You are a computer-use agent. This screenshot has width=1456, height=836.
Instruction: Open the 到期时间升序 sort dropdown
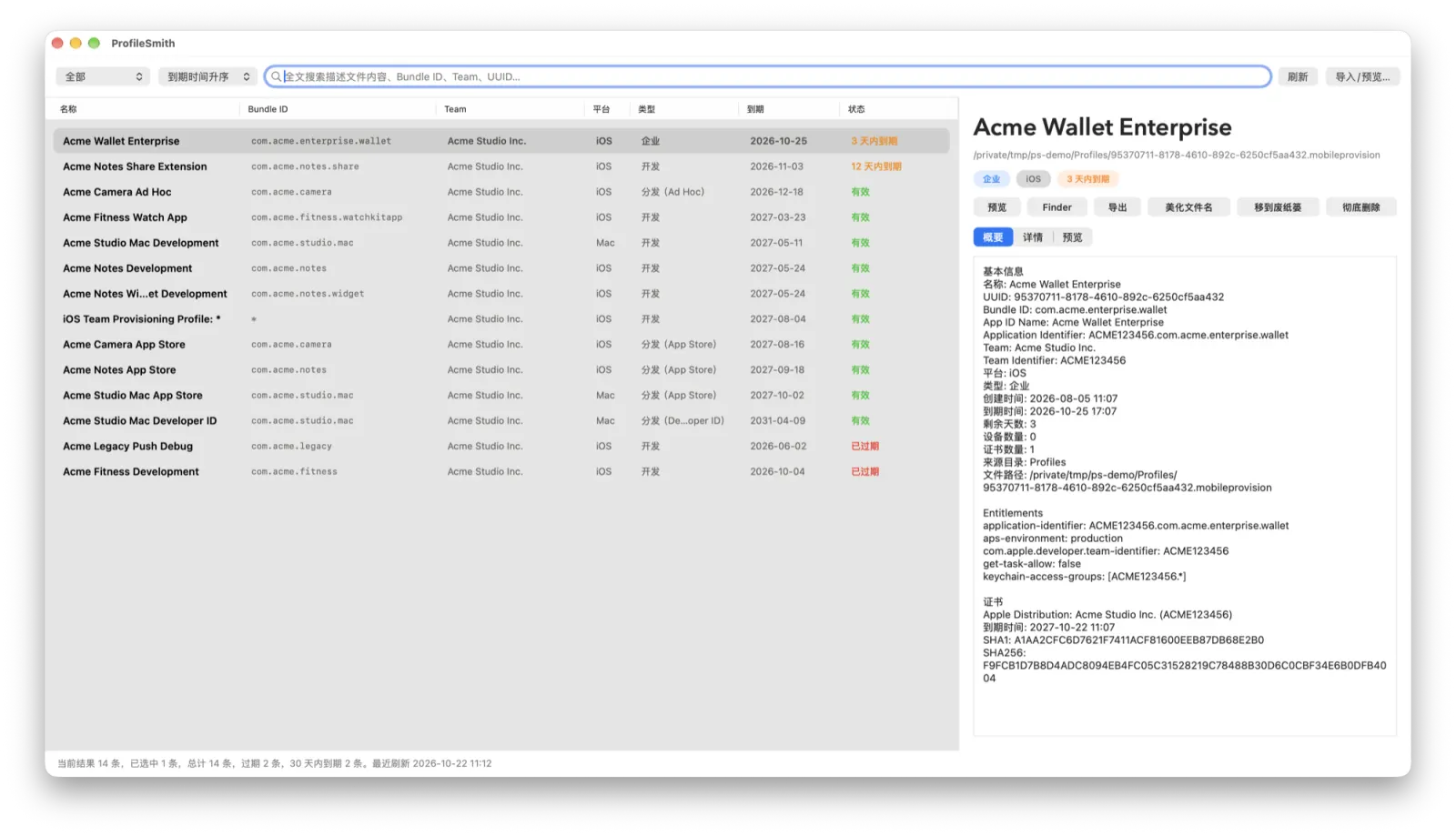pos(208,77)
